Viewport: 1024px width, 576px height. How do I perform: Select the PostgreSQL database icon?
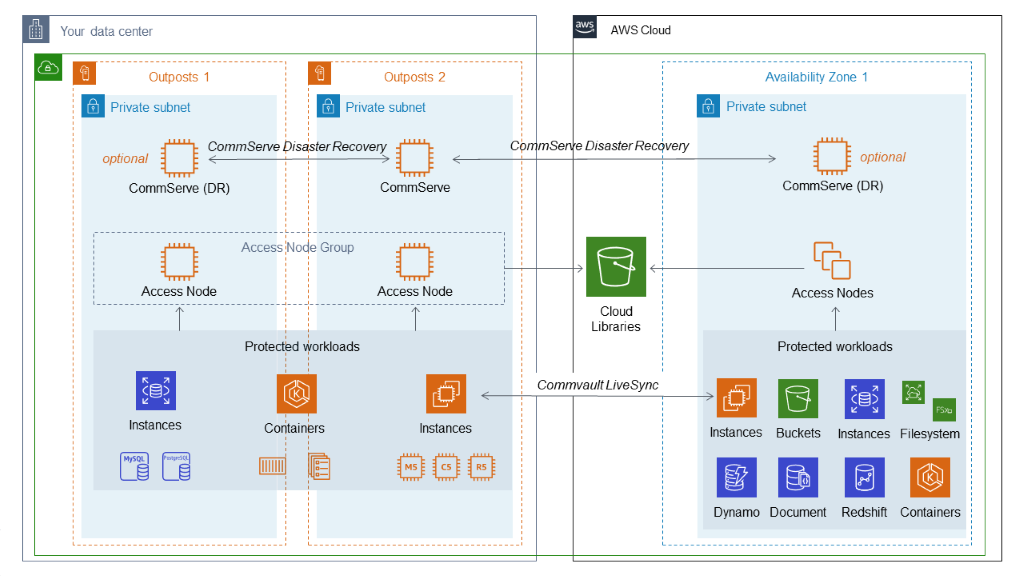click(177, 466)
